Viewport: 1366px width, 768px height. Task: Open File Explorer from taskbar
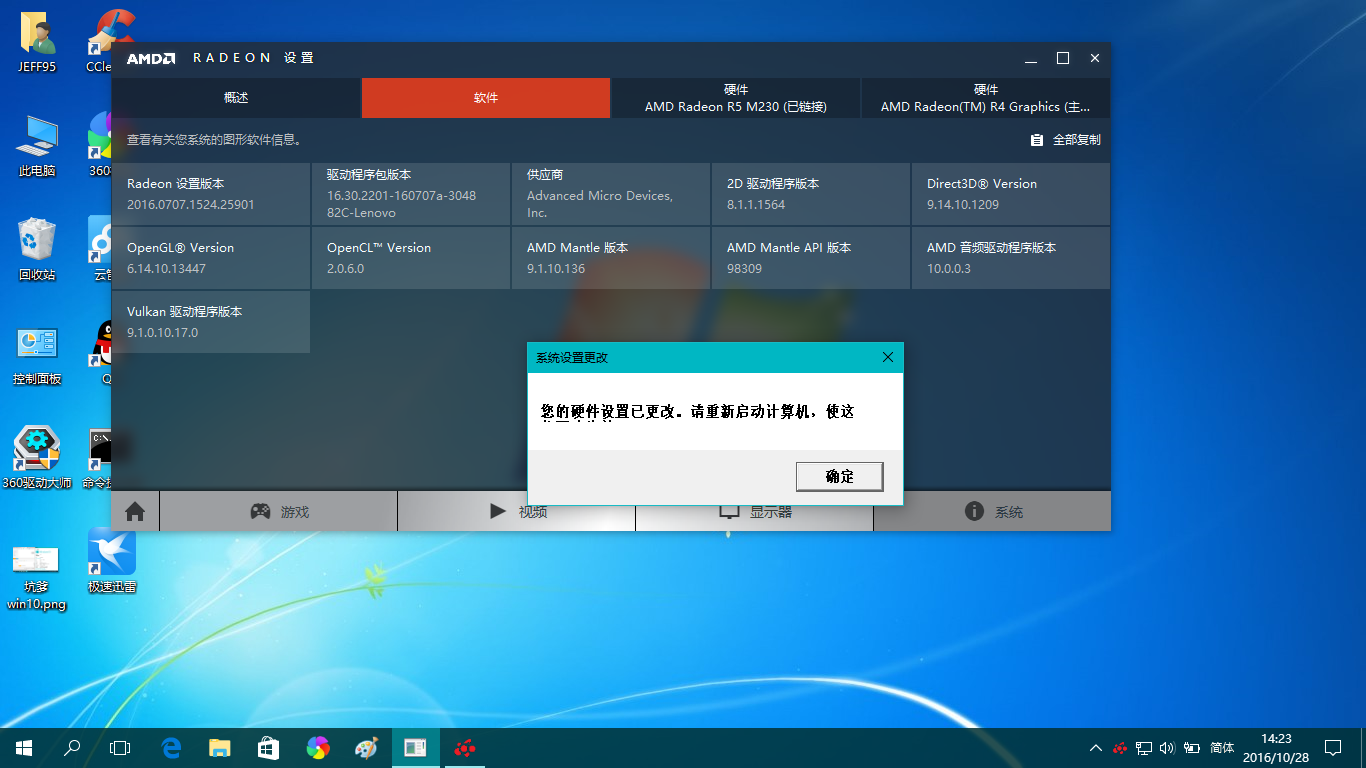click(220, 748)
